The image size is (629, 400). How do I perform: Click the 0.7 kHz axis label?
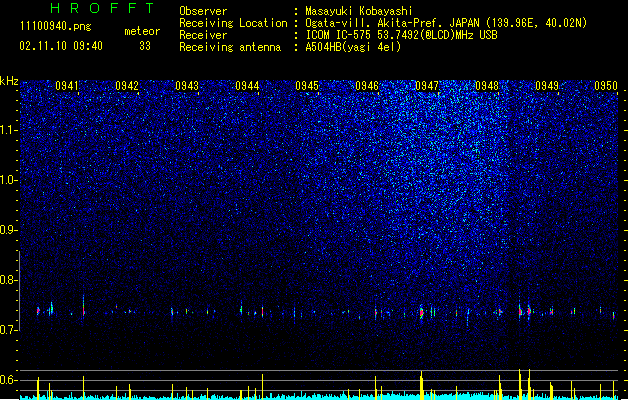point(9,330)
